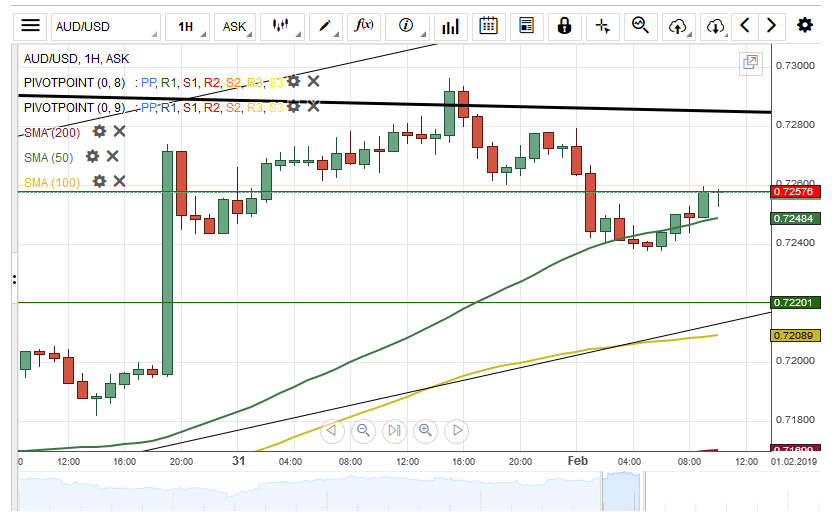Click the green 0.72484 price label
The width and height of the screenshot is (832, 519).
click(x=795, y=219)
